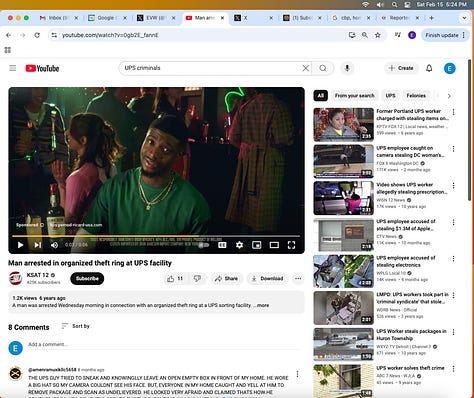Viewport: 474px width, 398px height.
Task: Share the video
Action: point(226,279)
